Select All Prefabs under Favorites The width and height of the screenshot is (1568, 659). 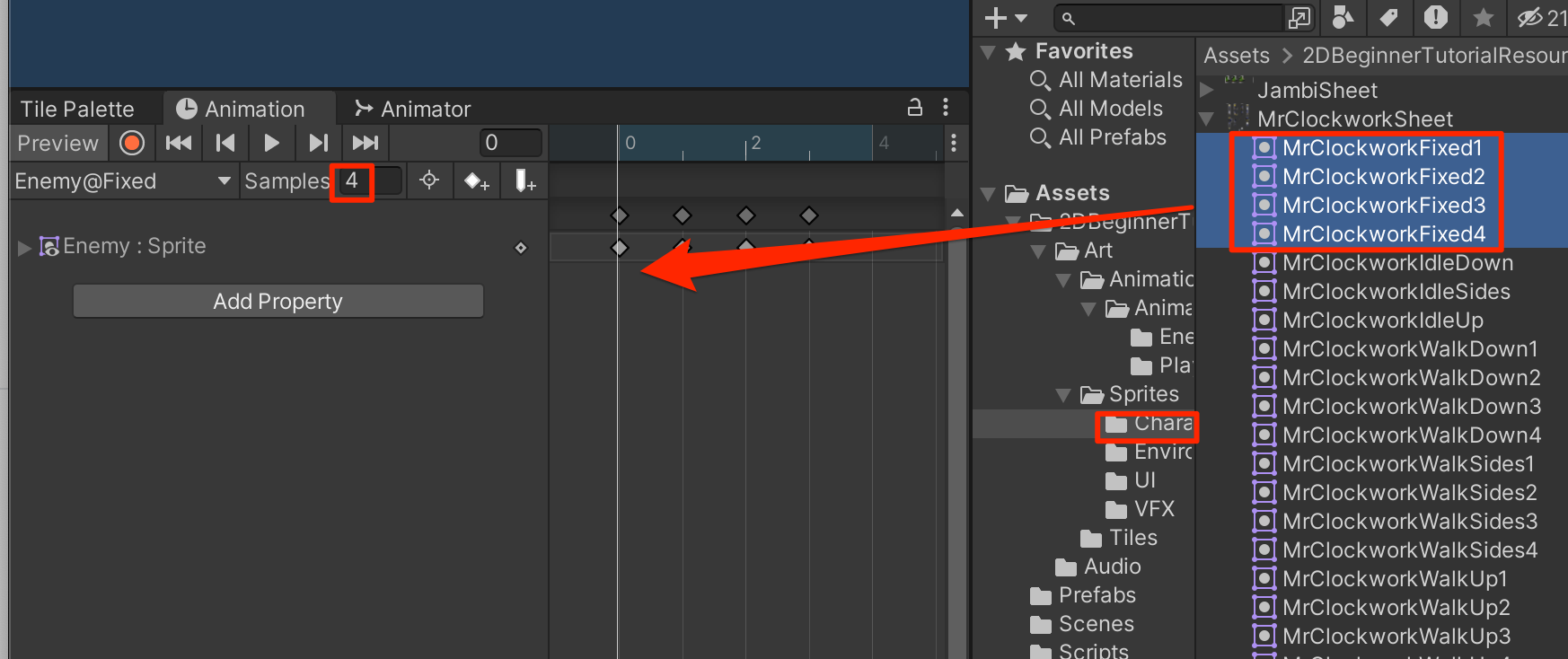1112,137
